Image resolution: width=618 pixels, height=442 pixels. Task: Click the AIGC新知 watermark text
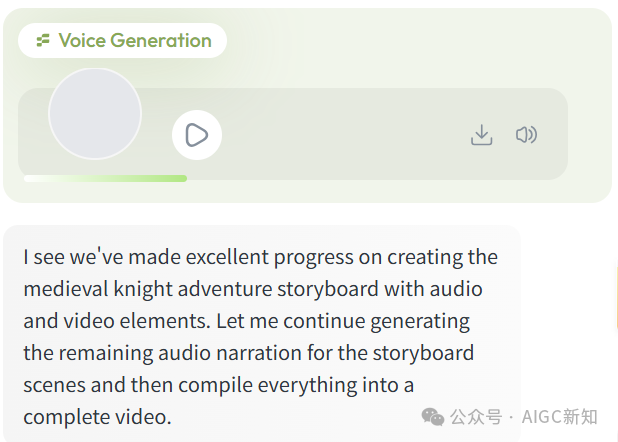pyautogui.click(x=560, y=417)
